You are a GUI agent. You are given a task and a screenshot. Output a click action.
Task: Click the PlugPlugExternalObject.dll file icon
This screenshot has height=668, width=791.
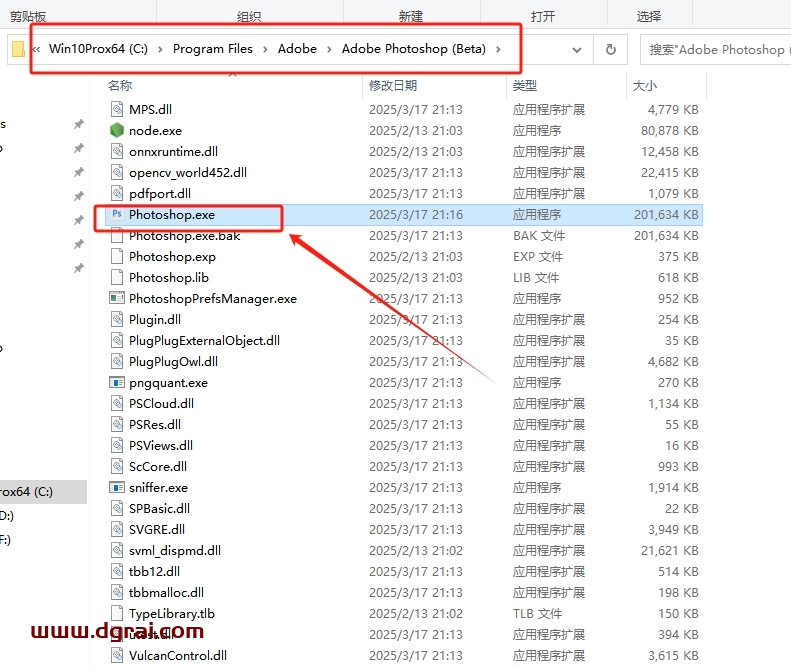pyautogui.click(x=117, y=340)
